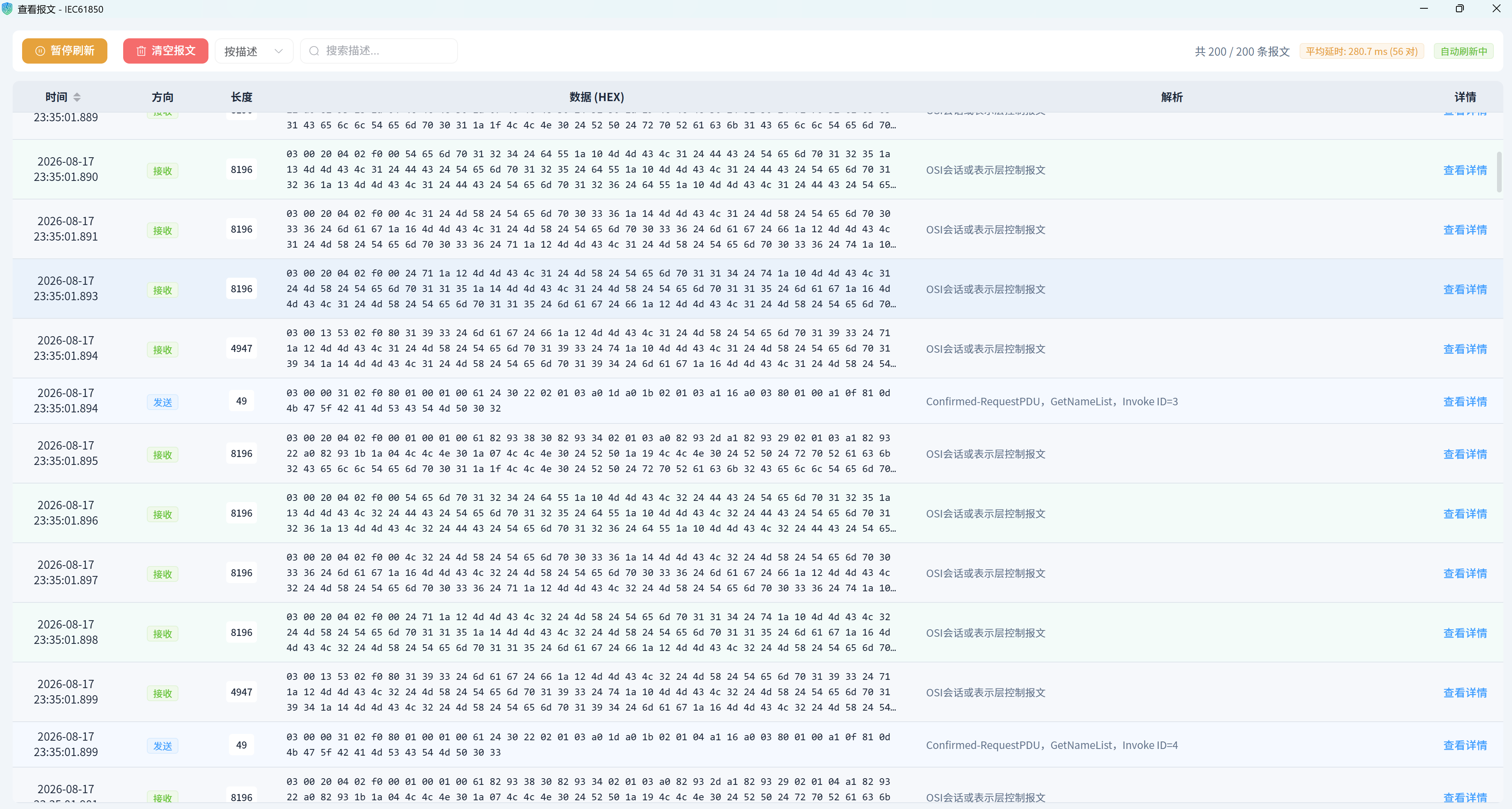Click the vertical scrollbar thumb

pyautogui.click(x=1499, y=172)
